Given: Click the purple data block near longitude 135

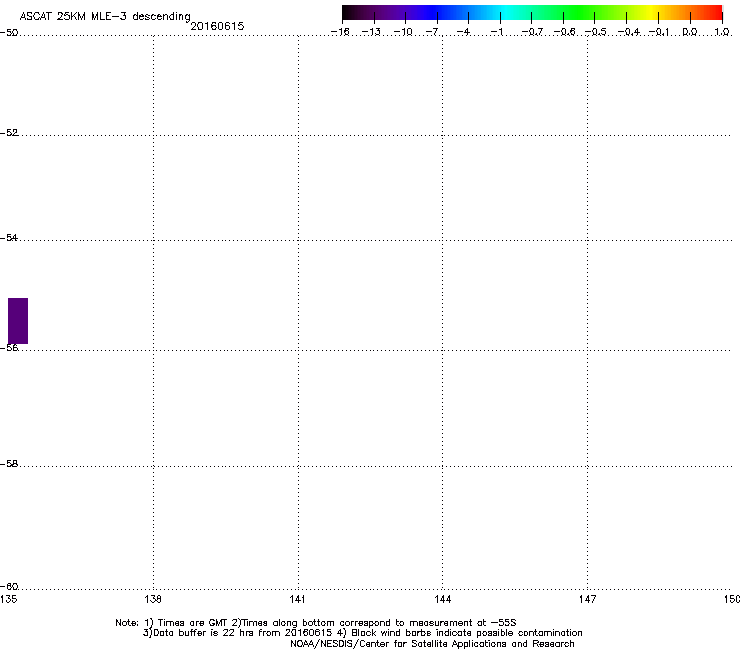Looking at the screenshot, I should click(x=18, y=321).
